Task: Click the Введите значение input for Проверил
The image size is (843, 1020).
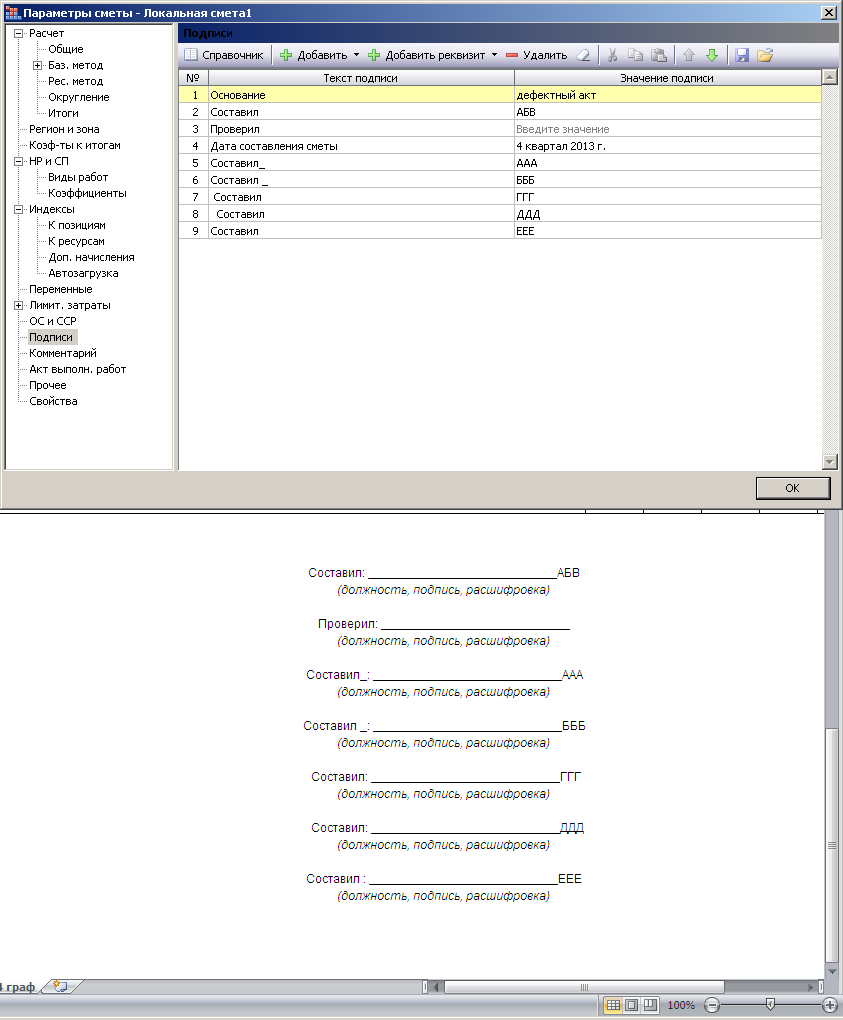Action: pos(667,129)
